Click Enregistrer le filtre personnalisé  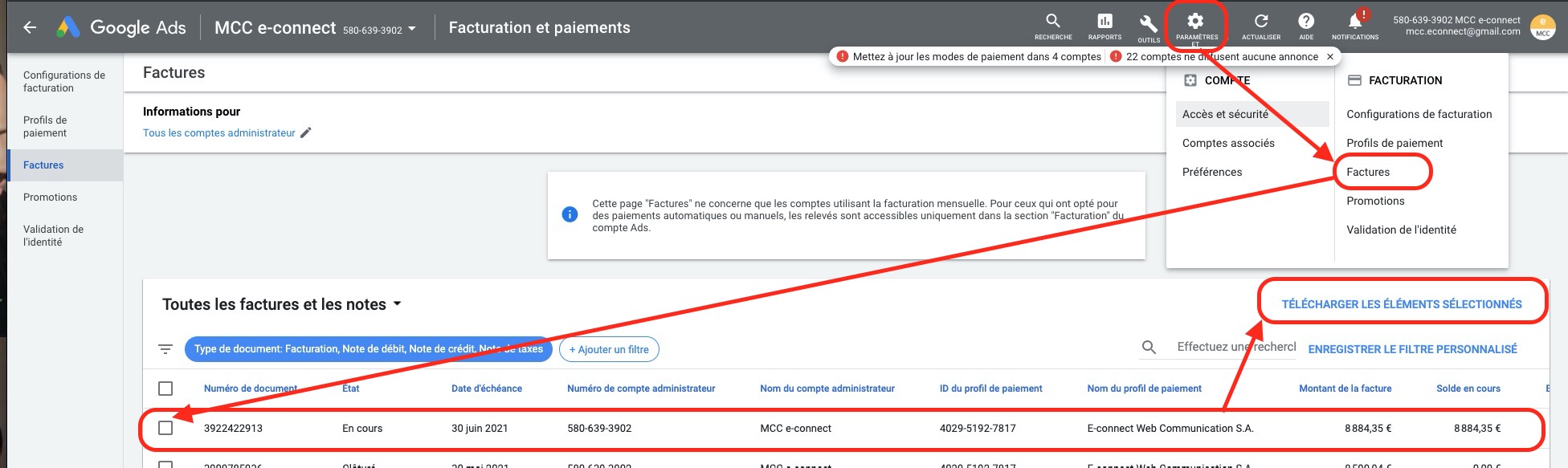click(1412, 349)
